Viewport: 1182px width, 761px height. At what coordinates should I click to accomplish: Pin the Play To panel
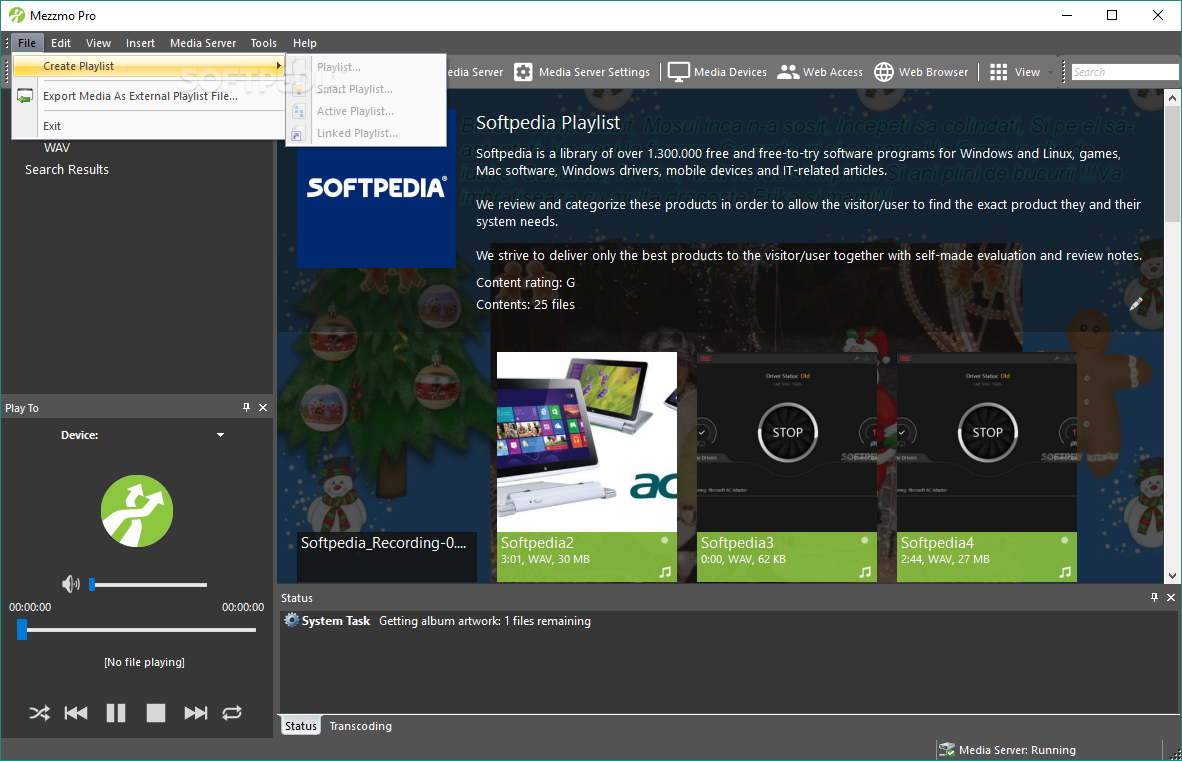pyautogui.click(x=246, y=408)
